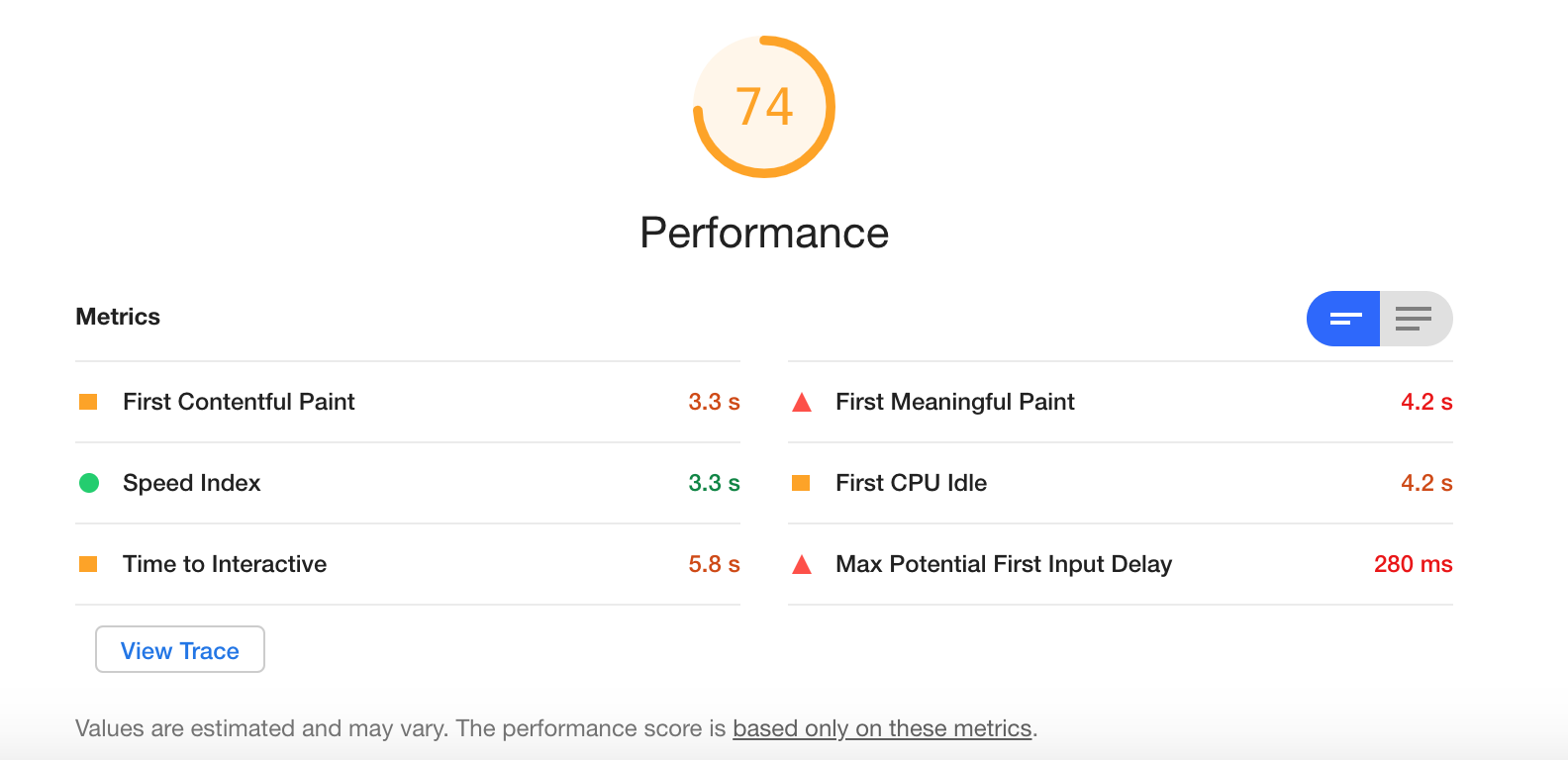Viewport: 1568px width, 760px height.
Task: Click the red triangle beside Max Potential First Input Delay
Action: click(x=801, y=564)
